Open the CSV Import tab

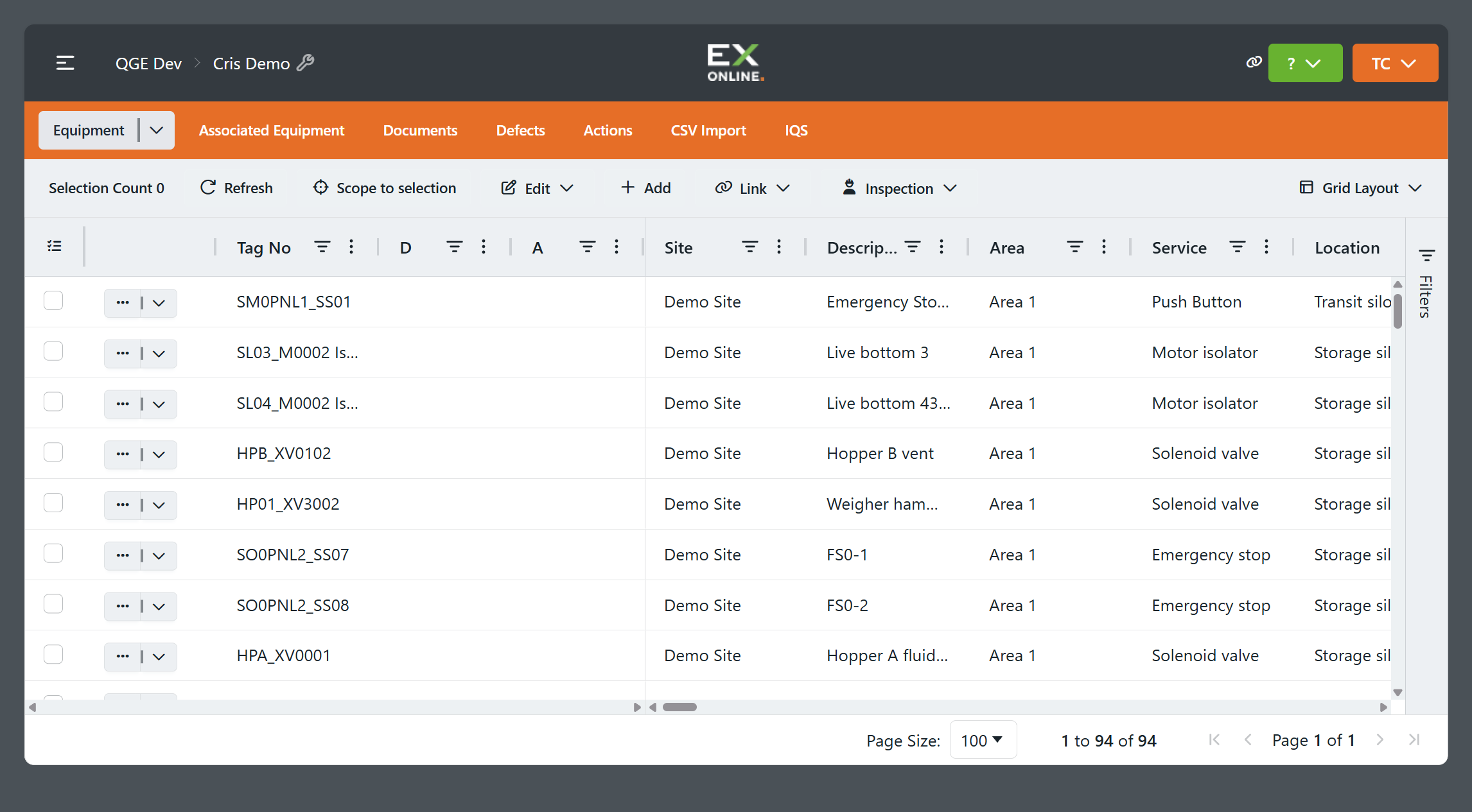pyautogui.click(x=708, y=130)
